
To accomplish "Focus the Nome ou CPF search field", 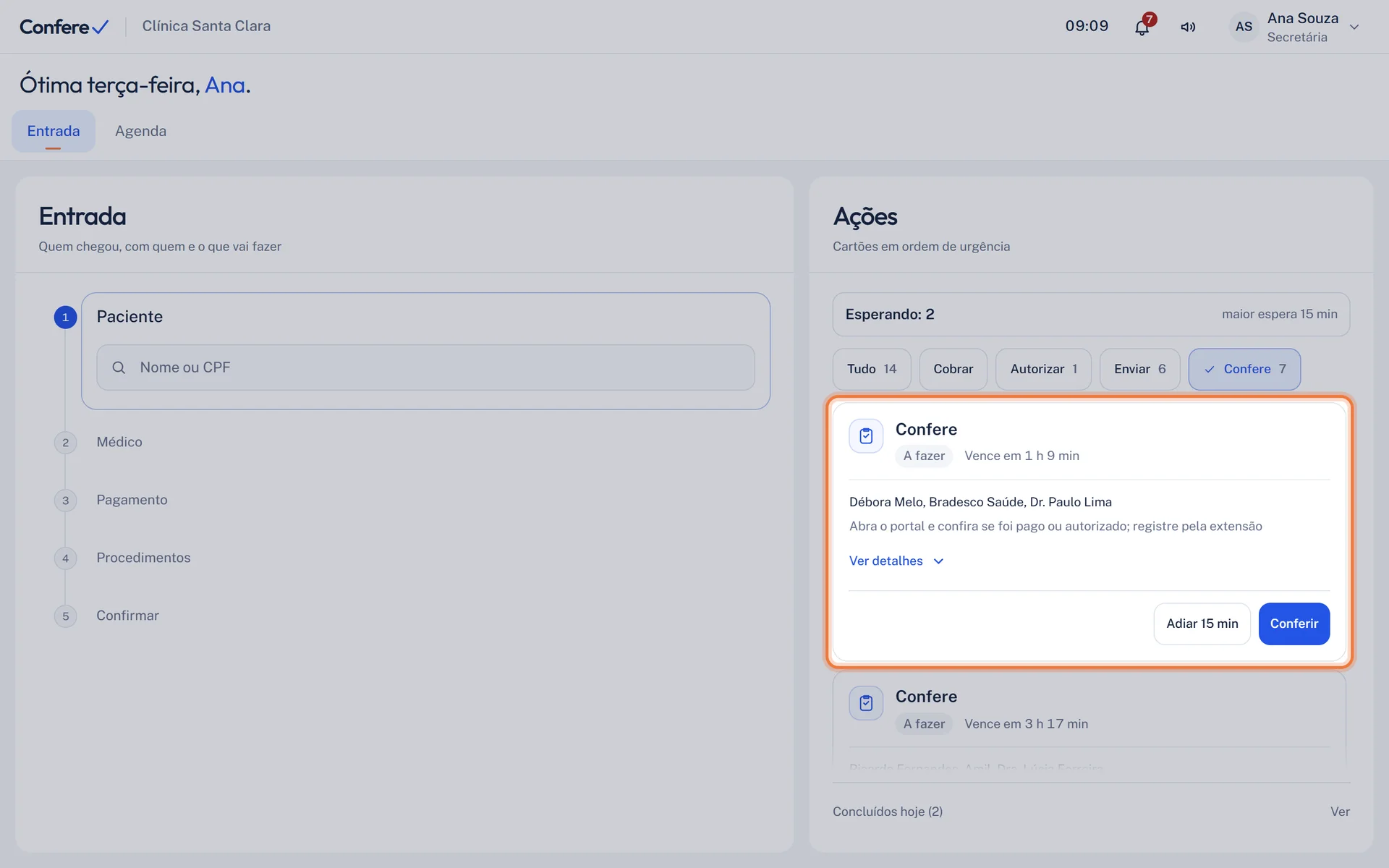I will click(425, 367).
